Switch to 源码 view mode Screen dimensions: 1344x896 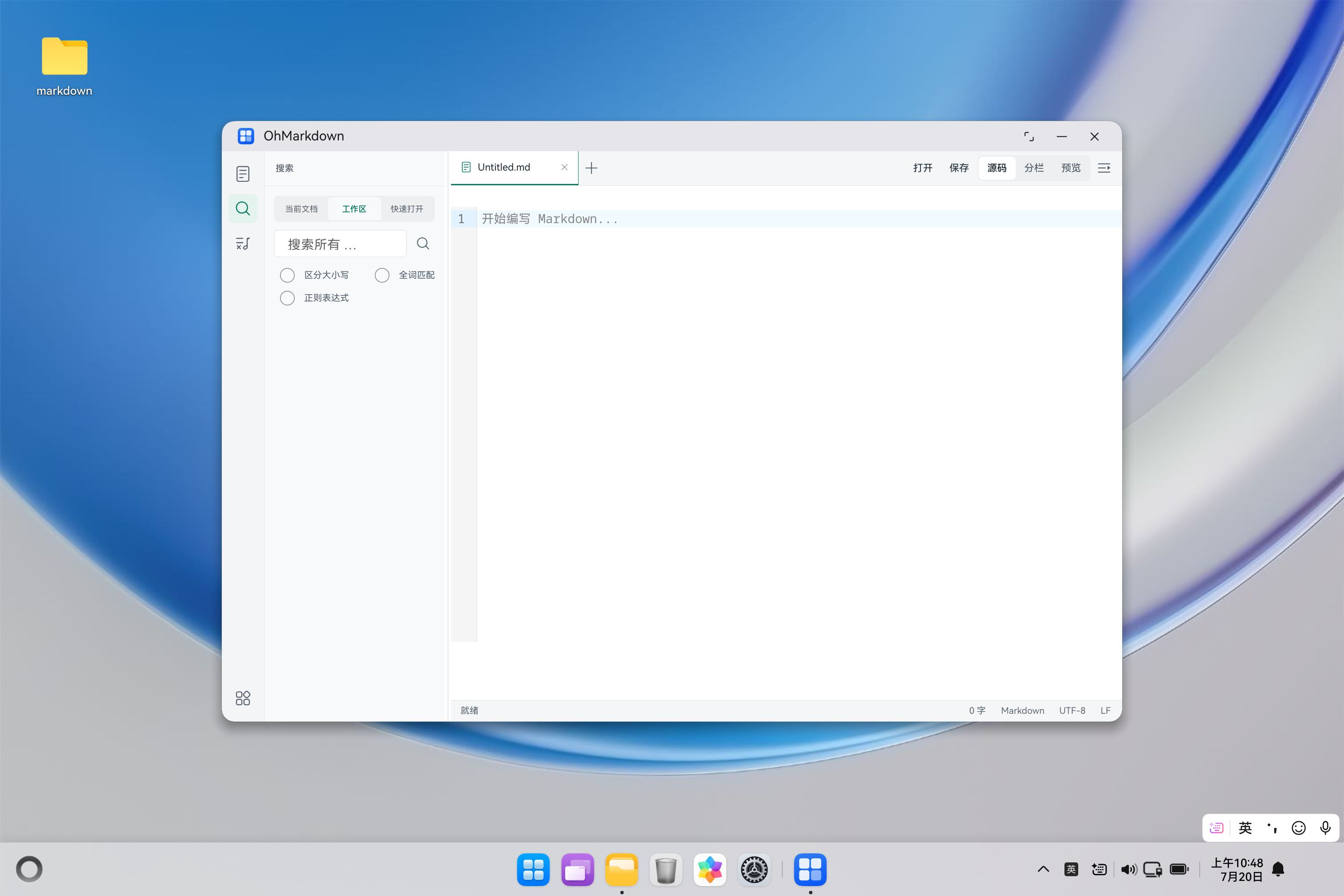[996, 168]
